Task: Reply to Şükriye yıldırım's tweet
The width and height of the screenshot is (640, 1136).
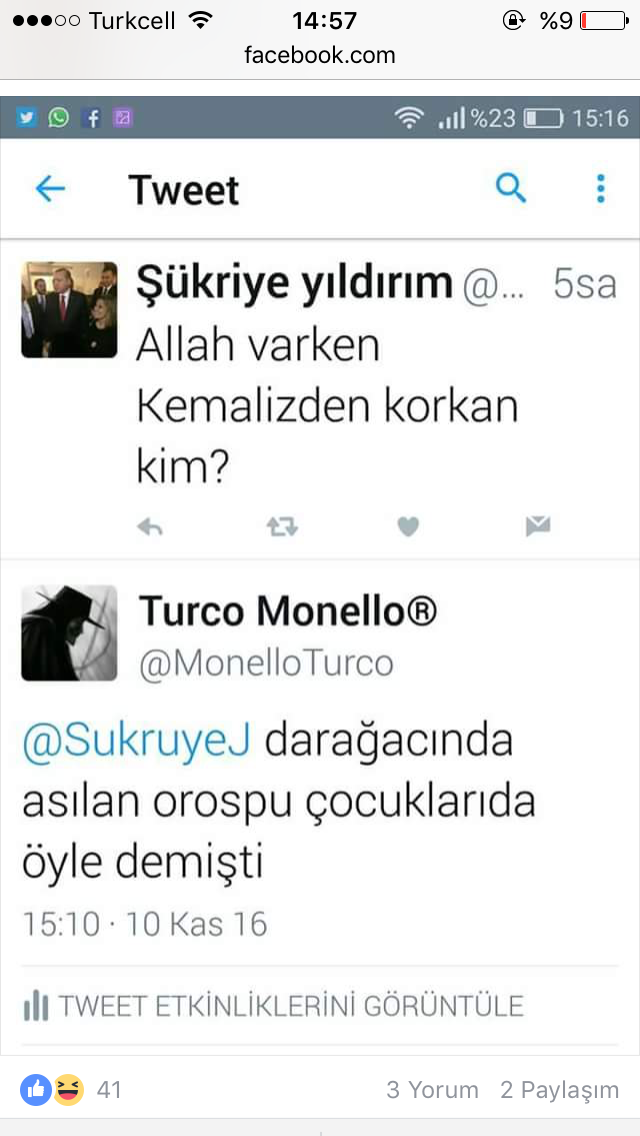Action: (150, 528)
